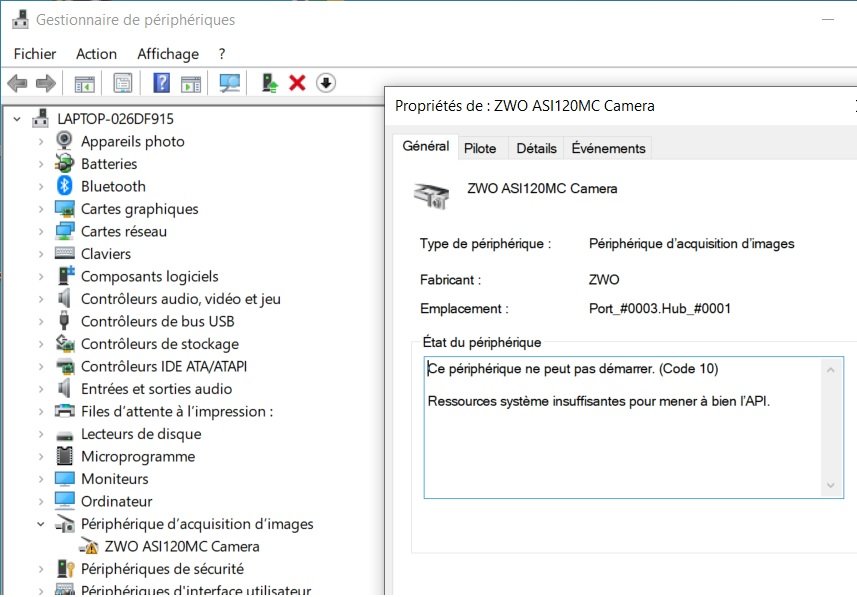
Task: Click the Back arrow in the toolbar
Action: 17,84
